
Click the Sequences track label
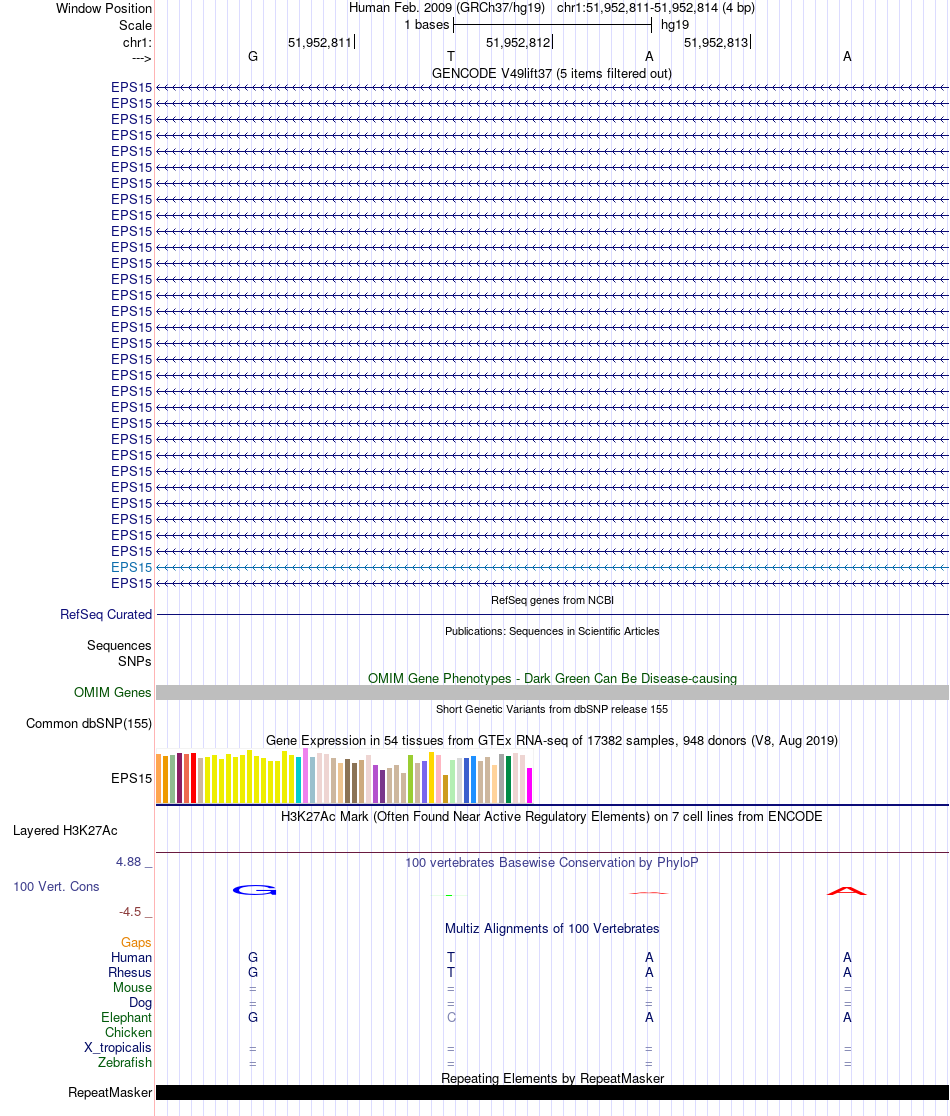(x=119, y=646)
